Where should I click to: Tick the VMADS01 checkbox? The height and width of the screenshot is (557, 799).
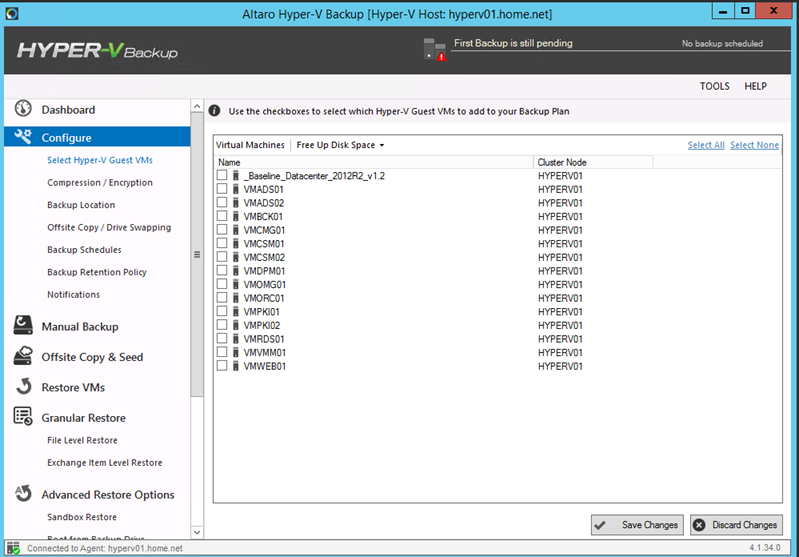pyautogui.click(x=222, y=189)
